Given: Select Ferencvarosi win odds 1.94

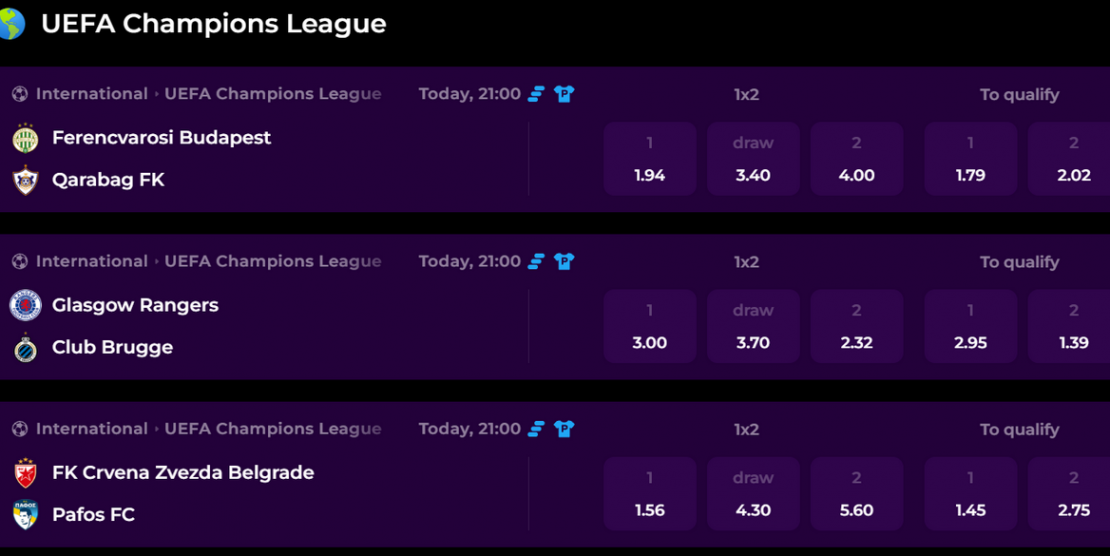Looking at the screenshot, I should 650,159.
